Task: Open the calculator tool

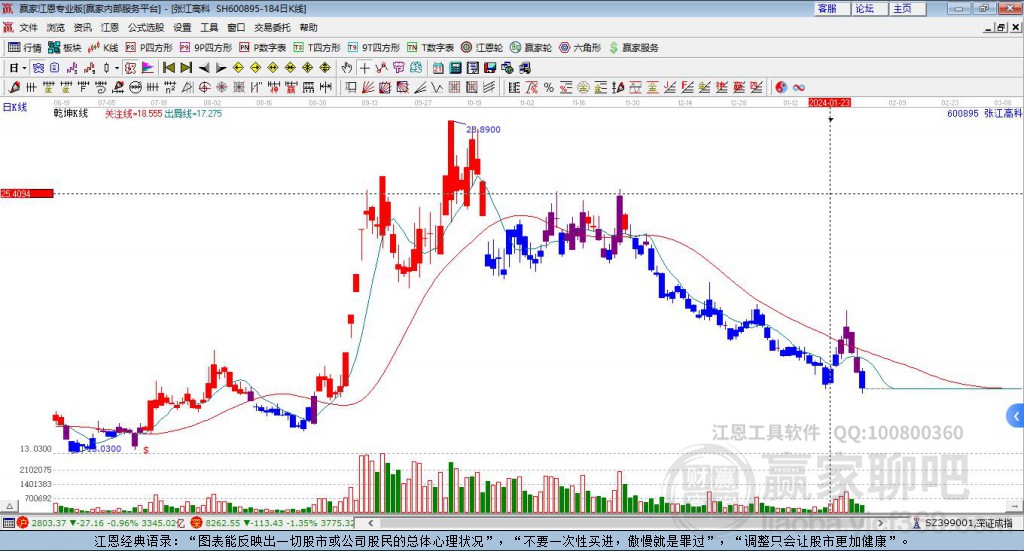Action: click(x=455, y=68)
